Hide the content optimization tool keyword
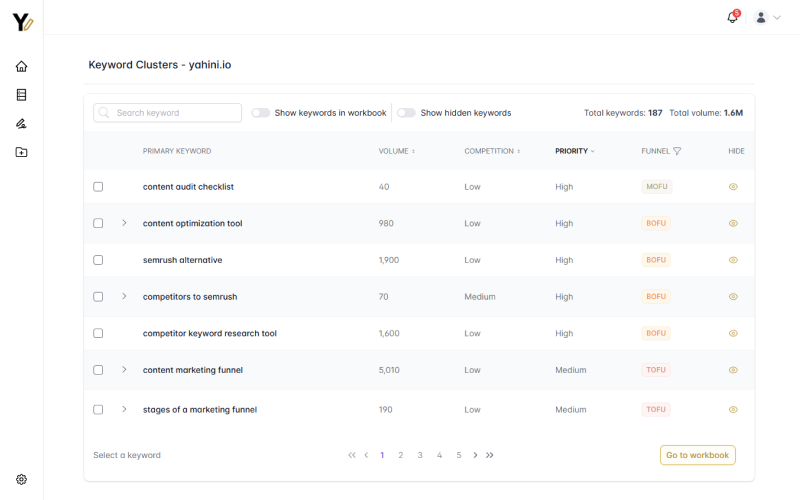This screenshot has width=800, height=500. [733, 223]
